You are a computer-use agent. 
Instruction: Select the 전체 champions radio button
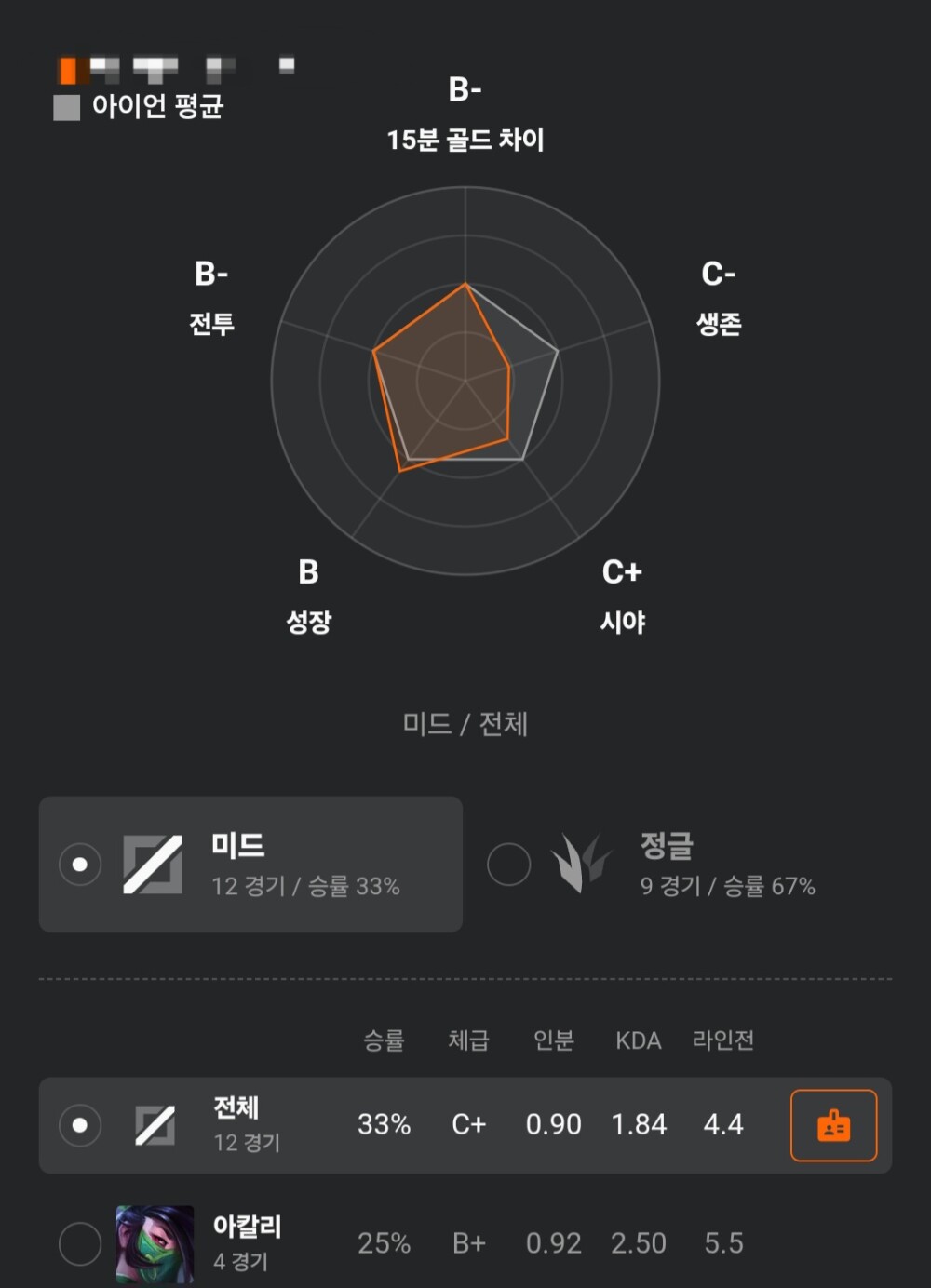[x=80, y=1125]
